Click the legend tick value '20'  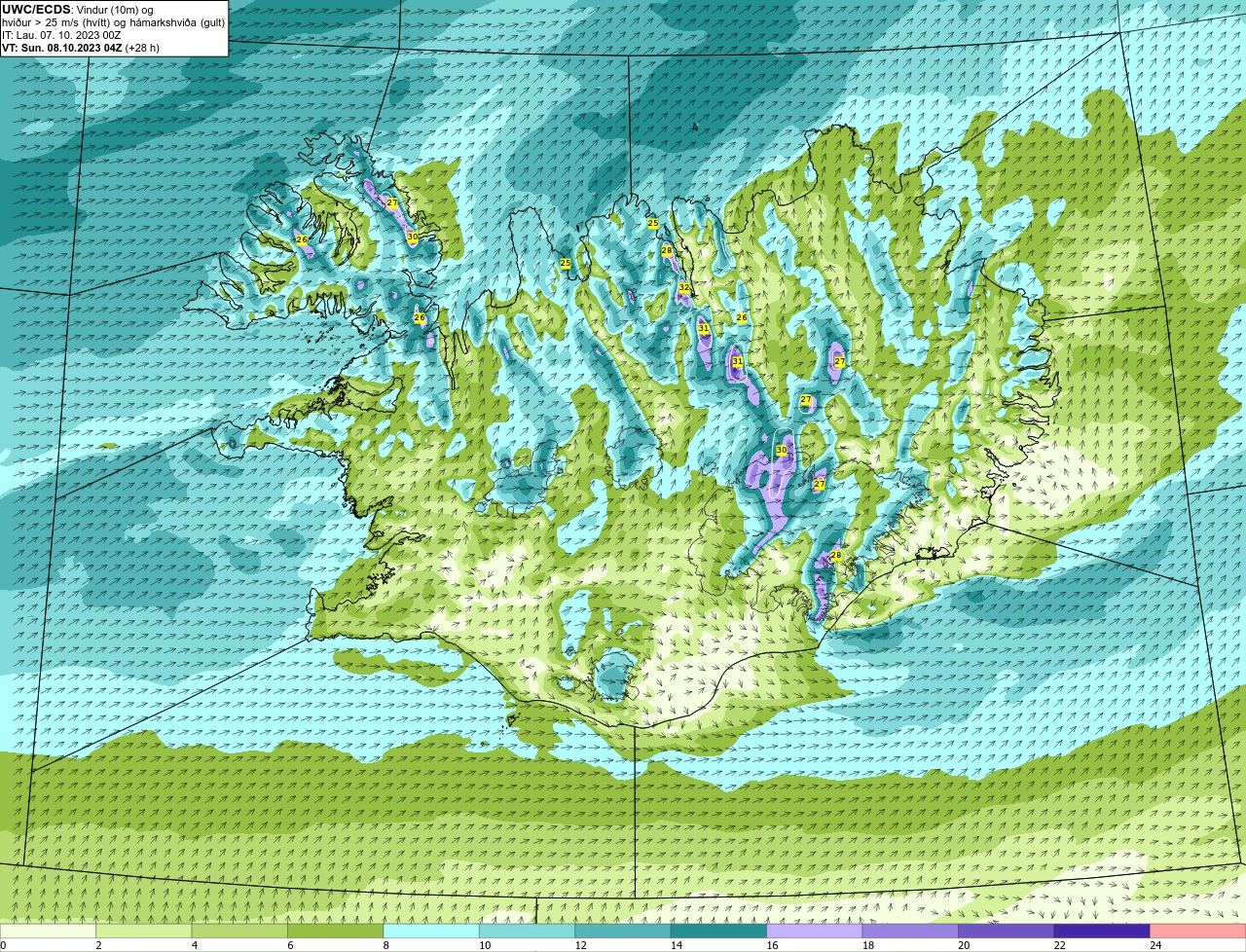[964, 945]
